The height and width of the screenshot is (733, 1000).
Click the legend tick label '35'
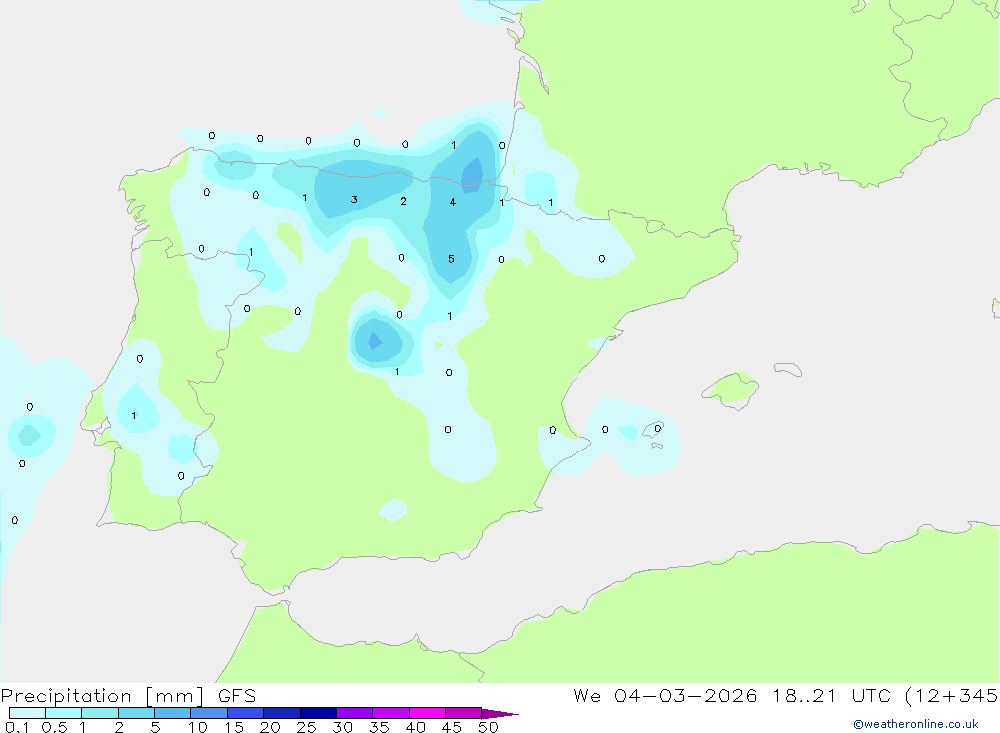379,727
